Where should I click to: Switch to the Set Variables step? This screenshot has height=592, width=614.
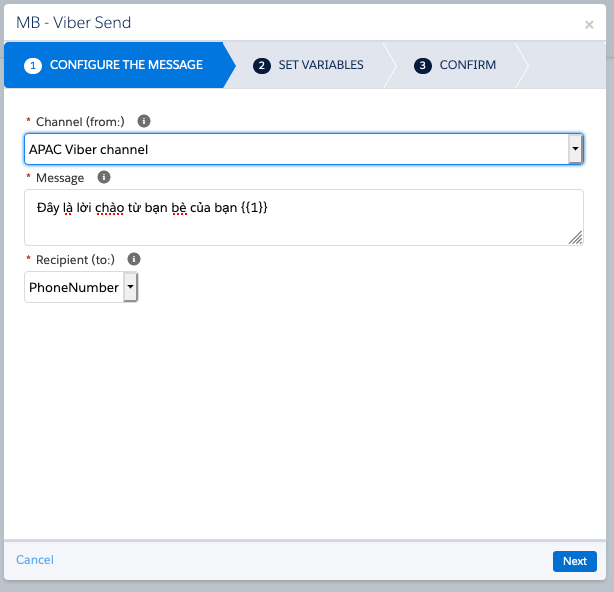320,65
